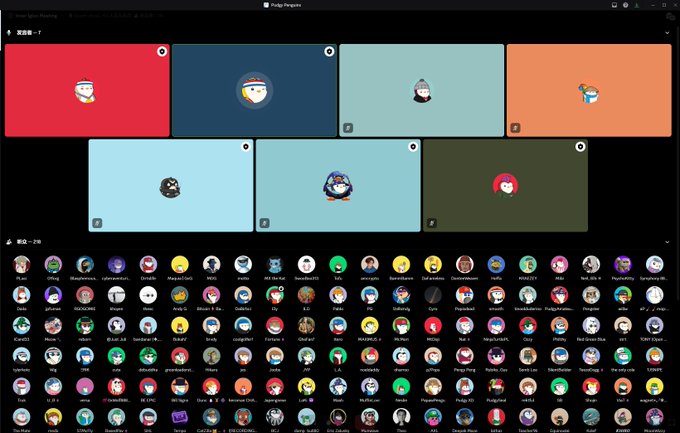Open the stage chat bubble icon
The width and height of the screenshot is (680, 433).
pyautogui.click(x=670, y=16)
